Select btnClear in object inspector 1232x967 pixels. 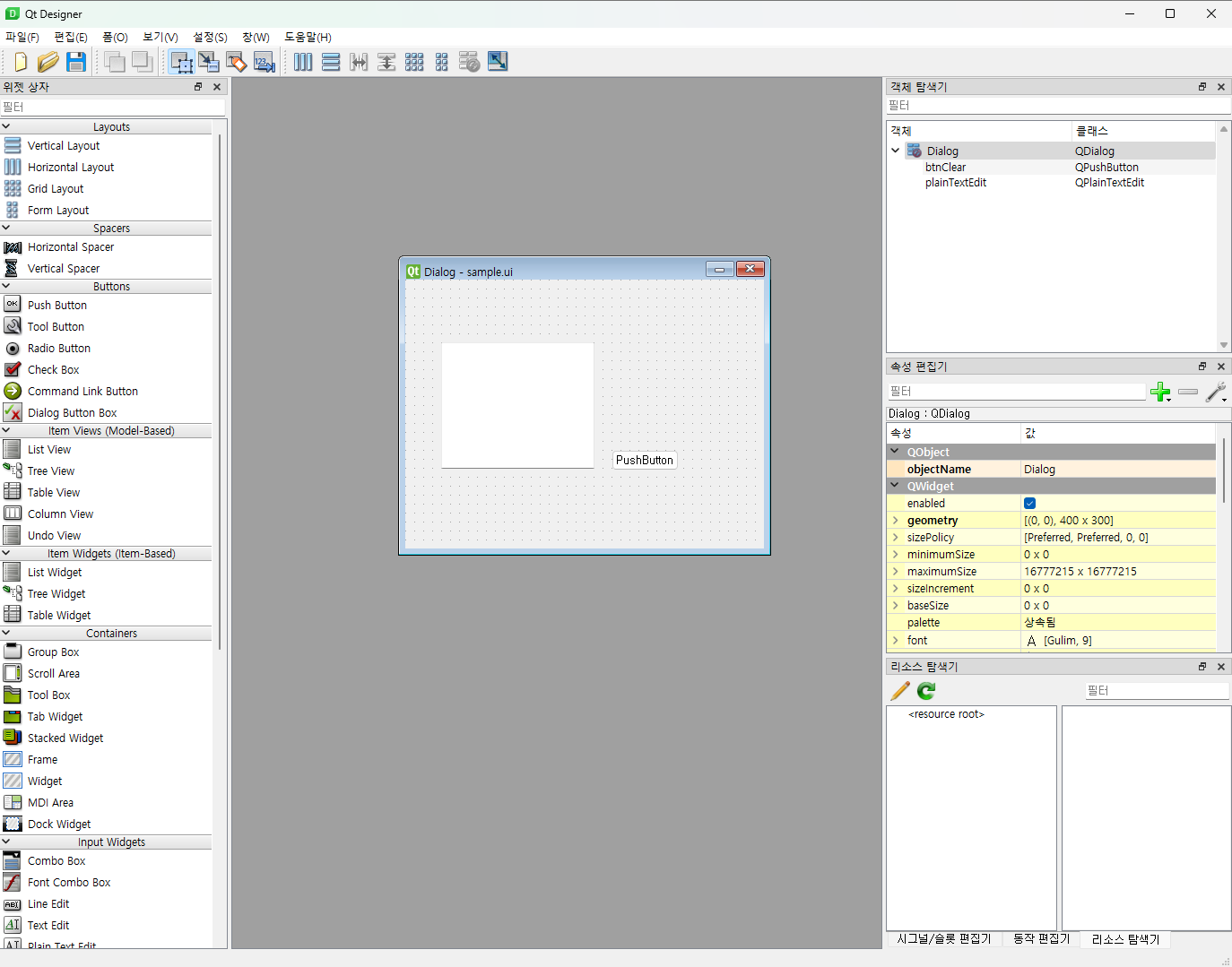[945, 167]
